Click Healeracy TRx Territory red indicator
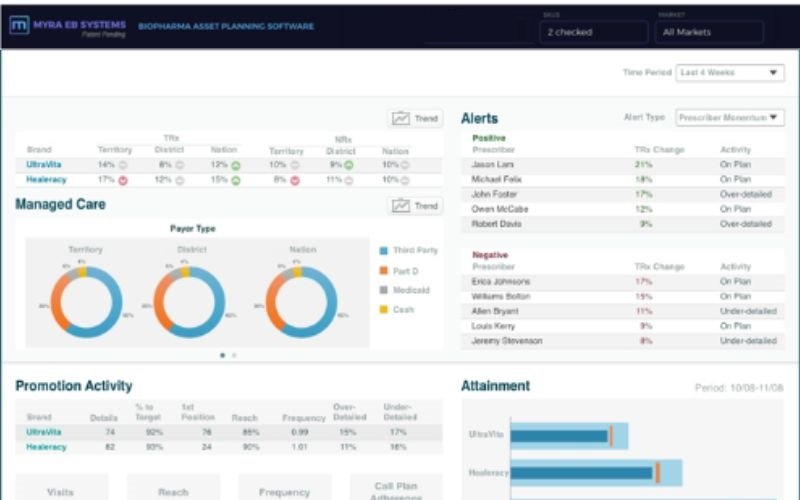This screenshot has width=800, height=500. pos(123,181)
